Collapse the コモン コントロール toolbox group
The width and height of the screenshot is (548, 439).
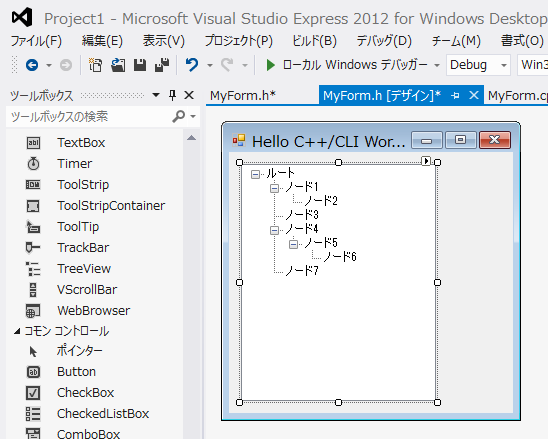click(x=17, y=331)
